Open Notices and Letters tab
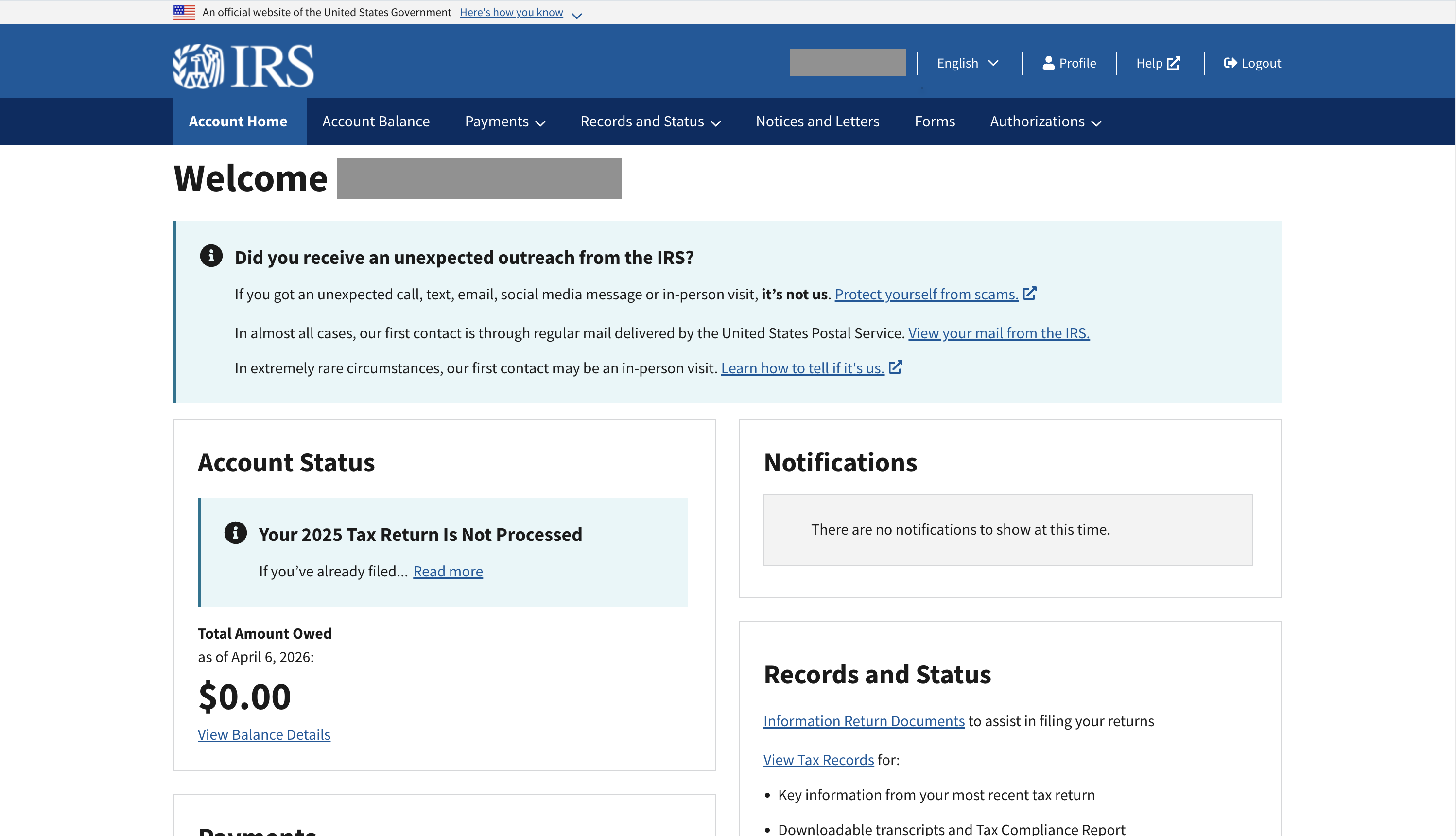Viewport: 1456px width, 836px height. (817, 122)
